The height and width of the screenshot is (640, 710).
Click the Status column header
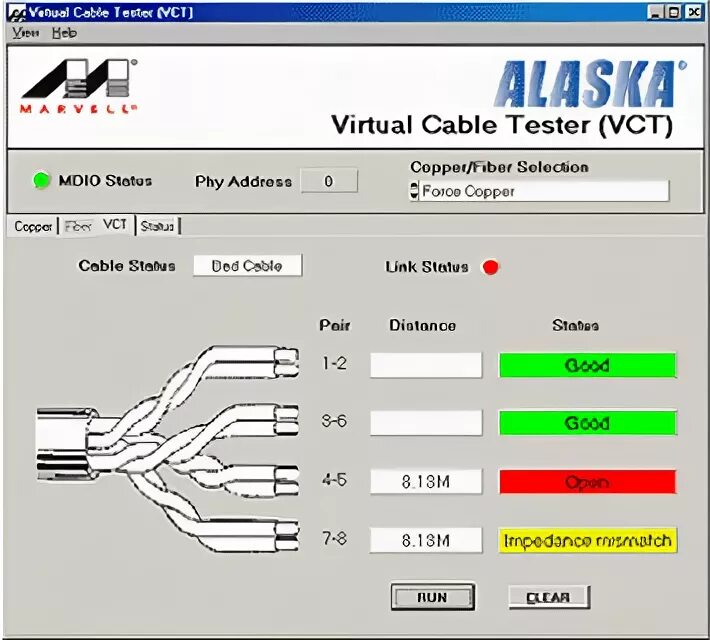click(x=576, y=325)
